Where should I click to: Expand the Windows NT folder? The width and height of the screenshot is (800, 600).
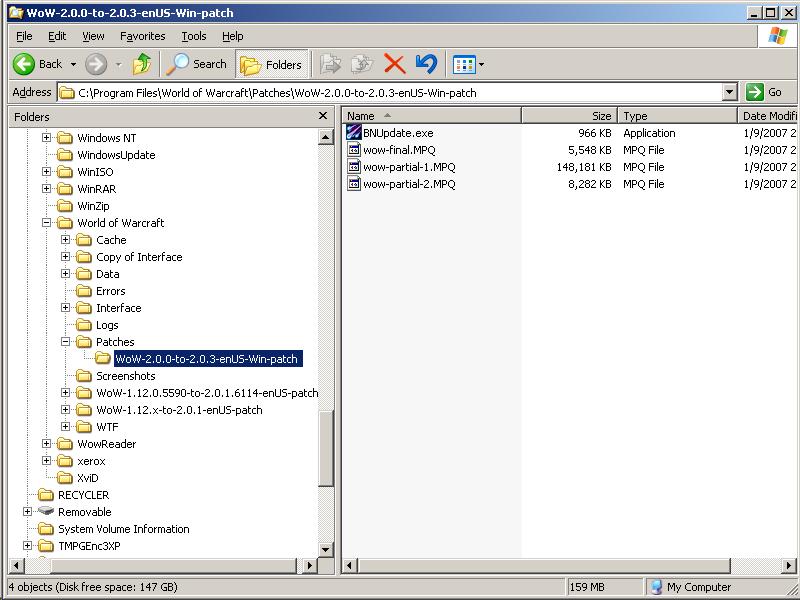[46, 137]
